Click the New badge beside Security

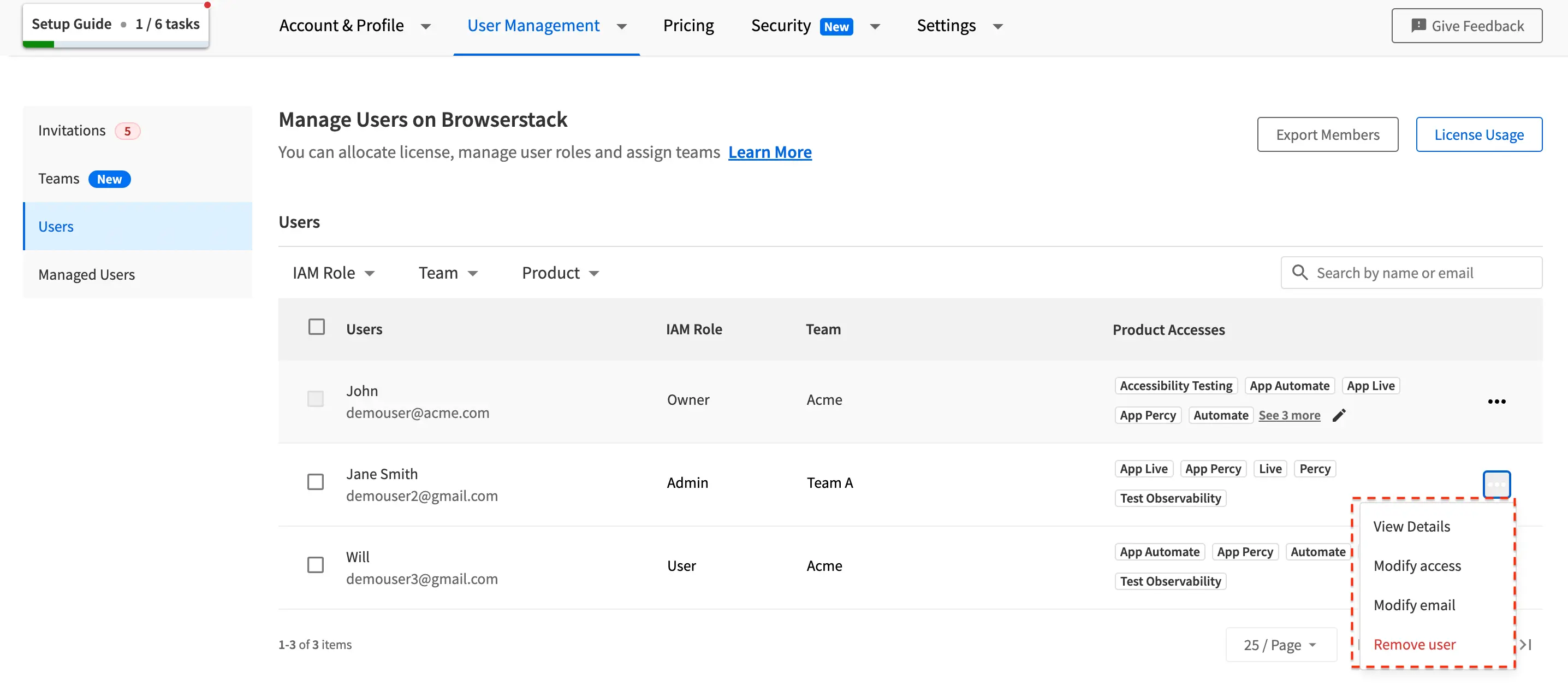pos(836,26)
